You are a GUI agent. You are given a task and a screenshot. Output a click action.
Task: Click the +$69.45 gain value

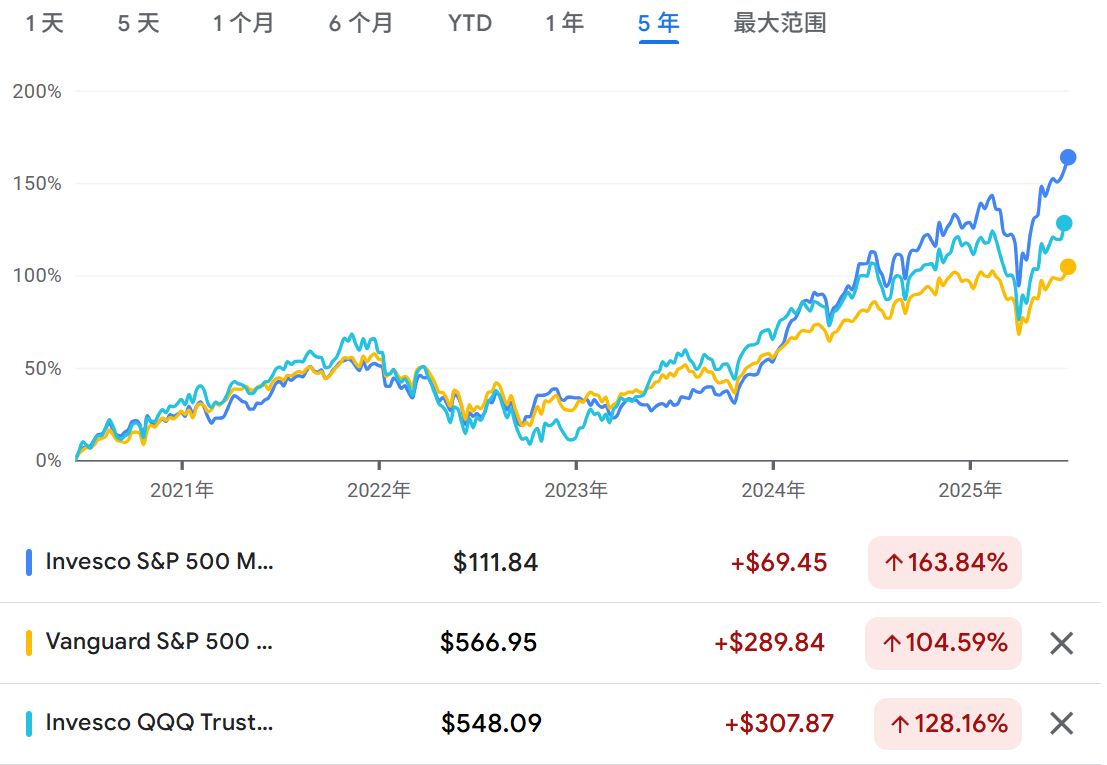point(779,562)
